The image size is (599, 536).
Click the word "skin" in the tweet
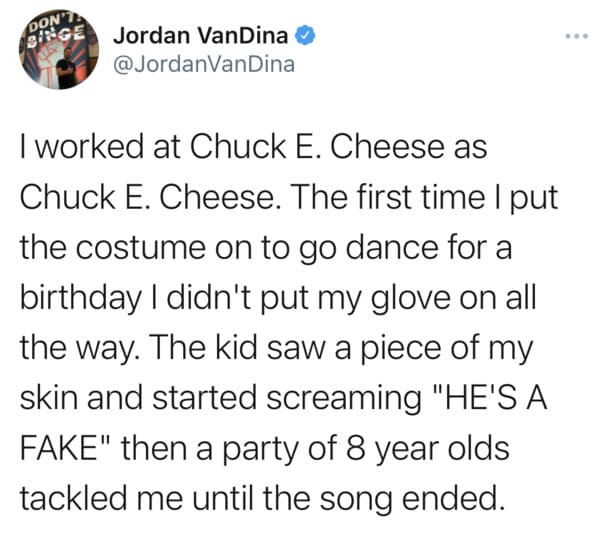point(49,397)
